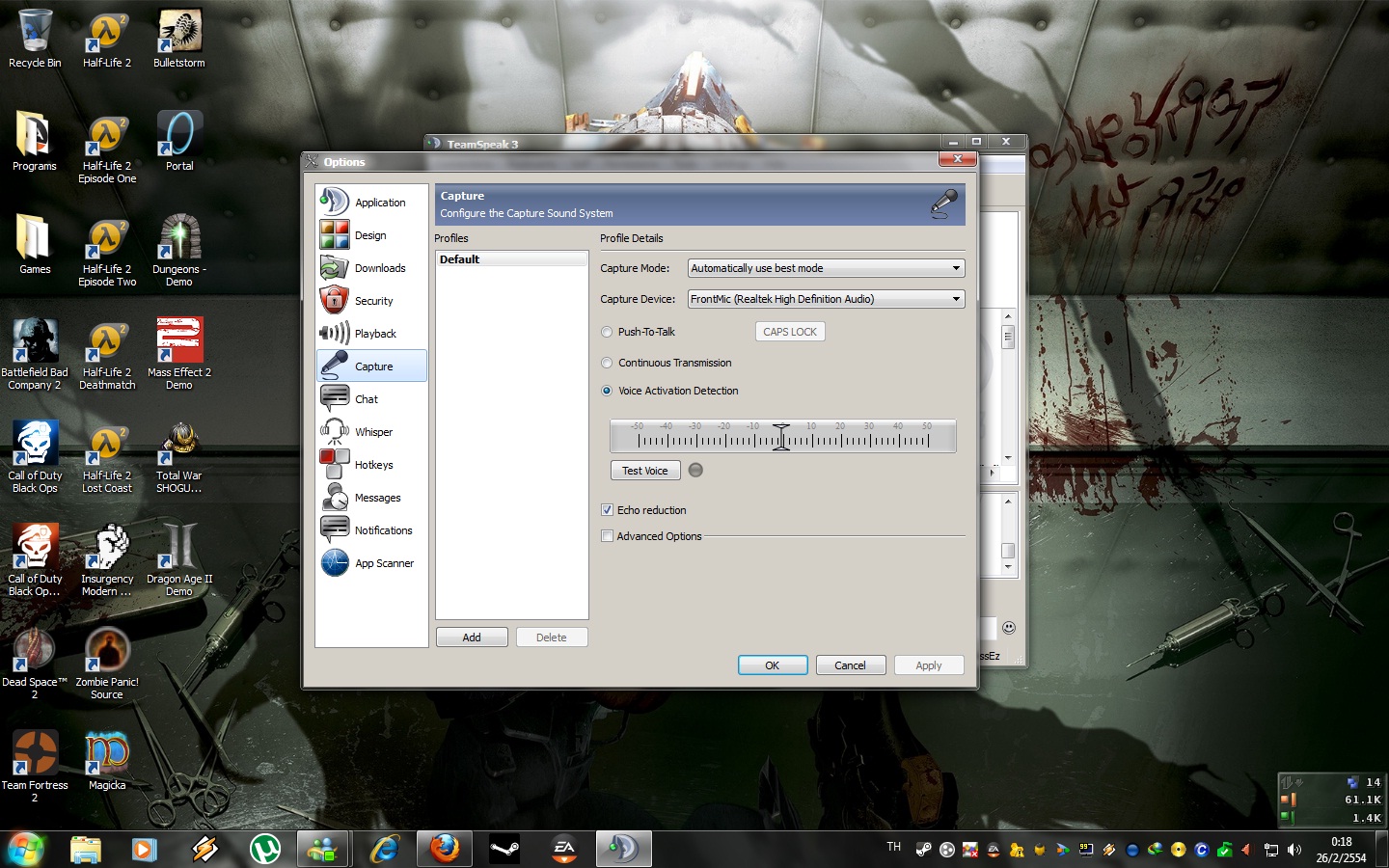Select the Bulletstorm desktop shortcut
1389x868 pixels.
click(179, 39)
